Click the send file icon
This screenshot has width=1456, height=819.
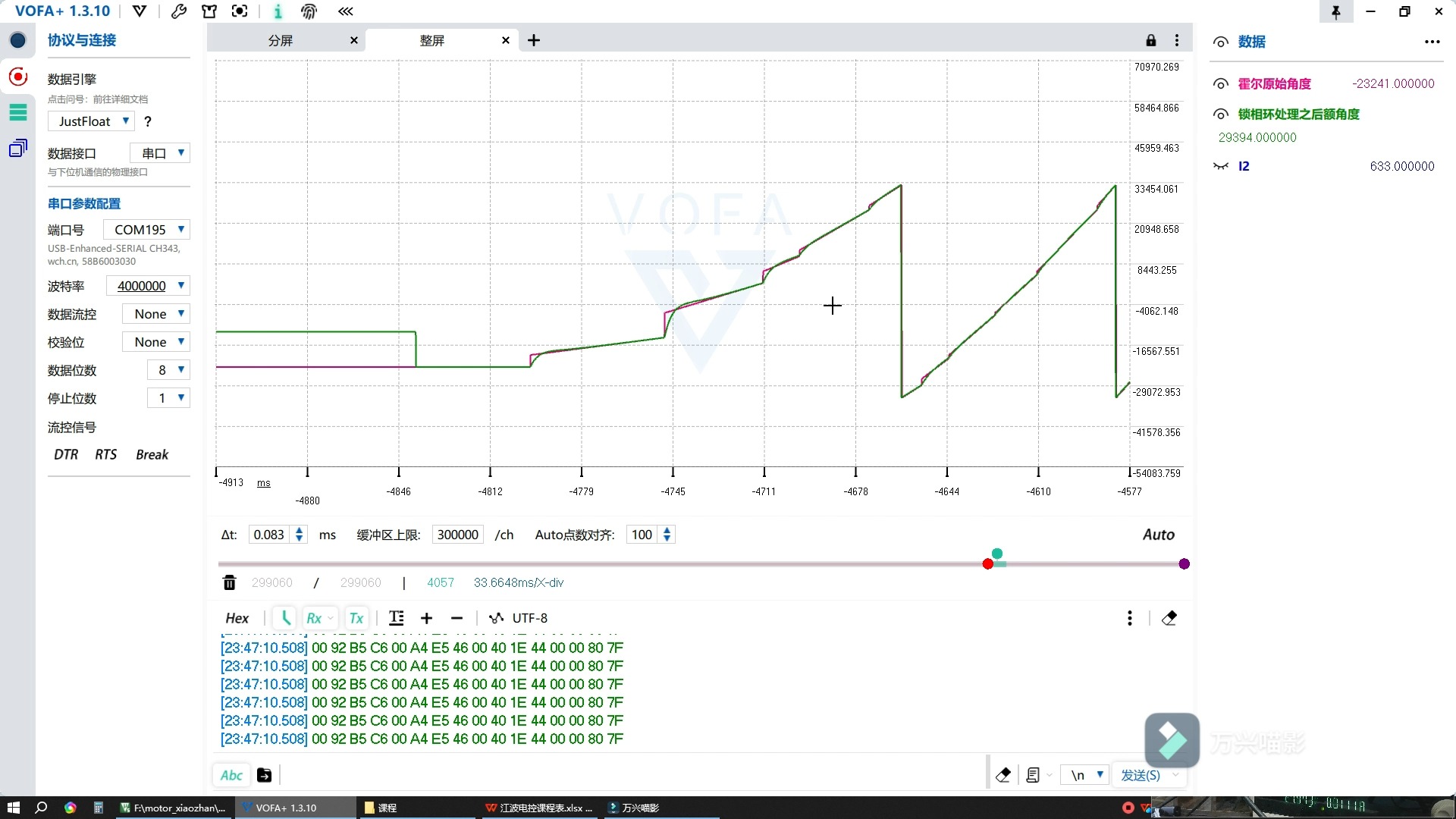point(264,775)
